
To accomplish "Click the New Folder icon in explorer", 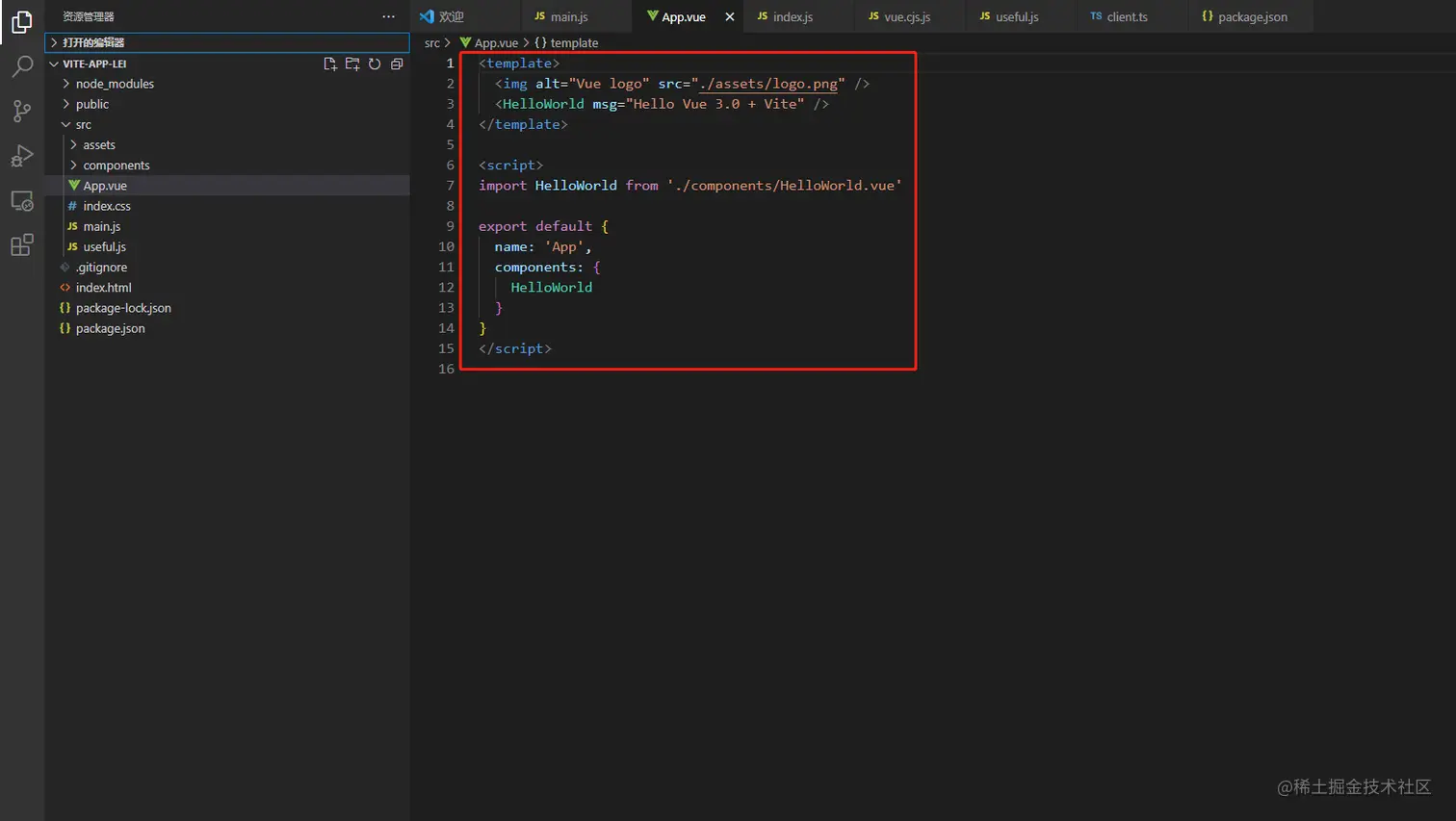I will tap(352, 64).
